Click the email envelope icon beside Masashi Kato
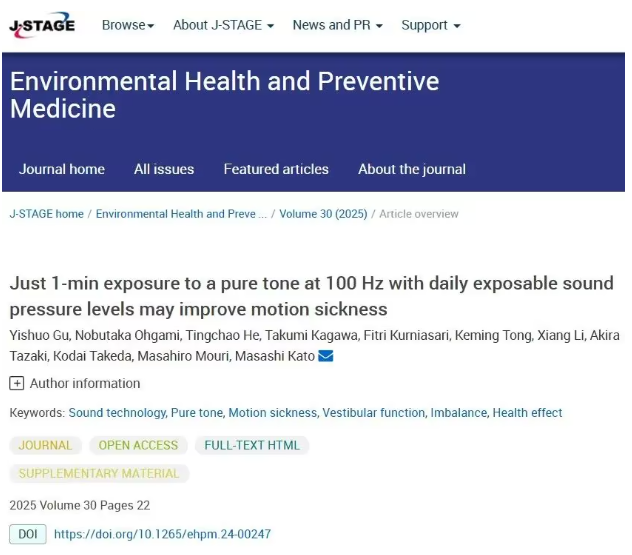This screenshot has height=555, width=632. click(325, 356)
